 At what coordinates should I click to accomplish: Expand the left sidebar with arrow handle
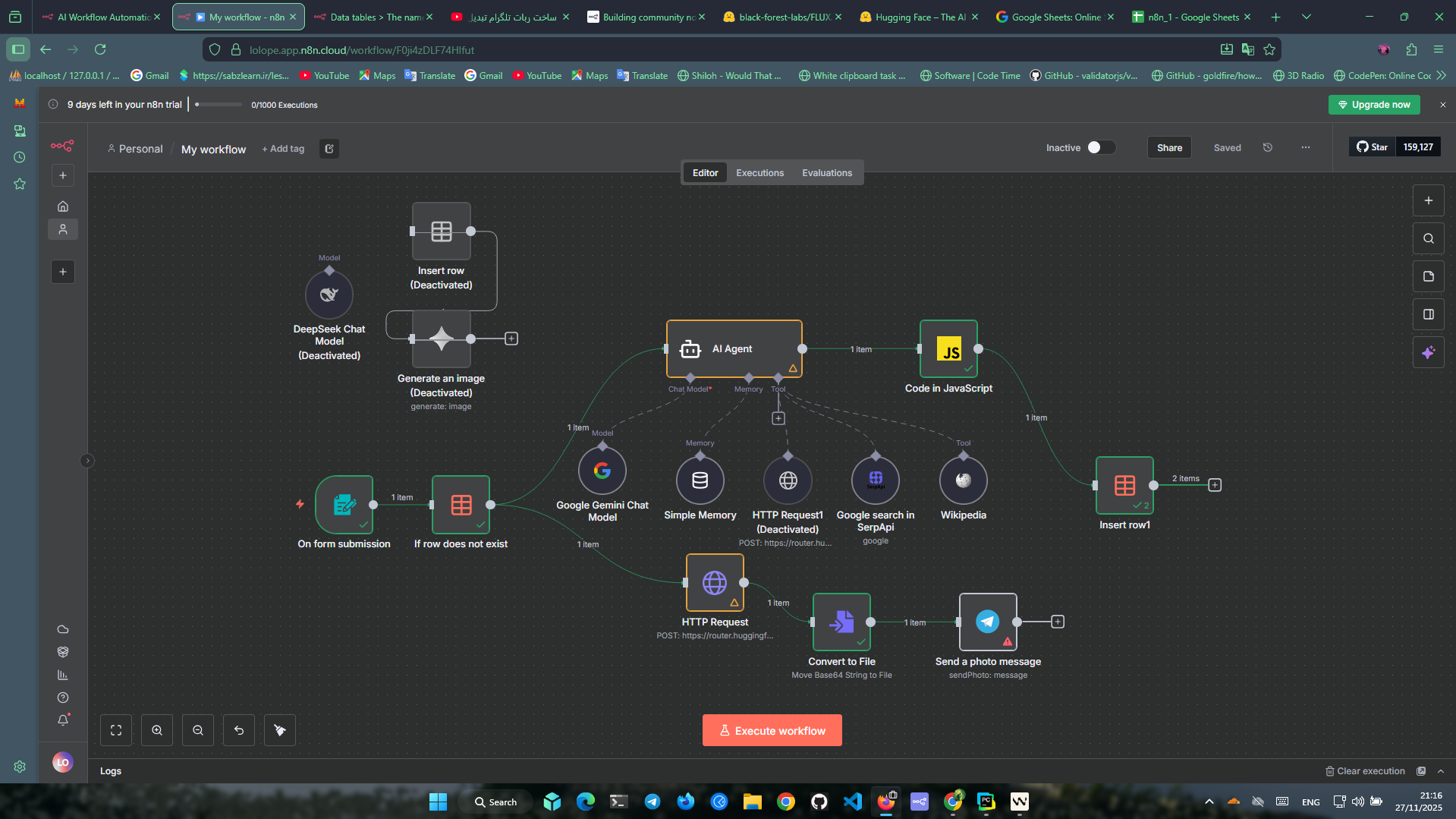(87, 461)
